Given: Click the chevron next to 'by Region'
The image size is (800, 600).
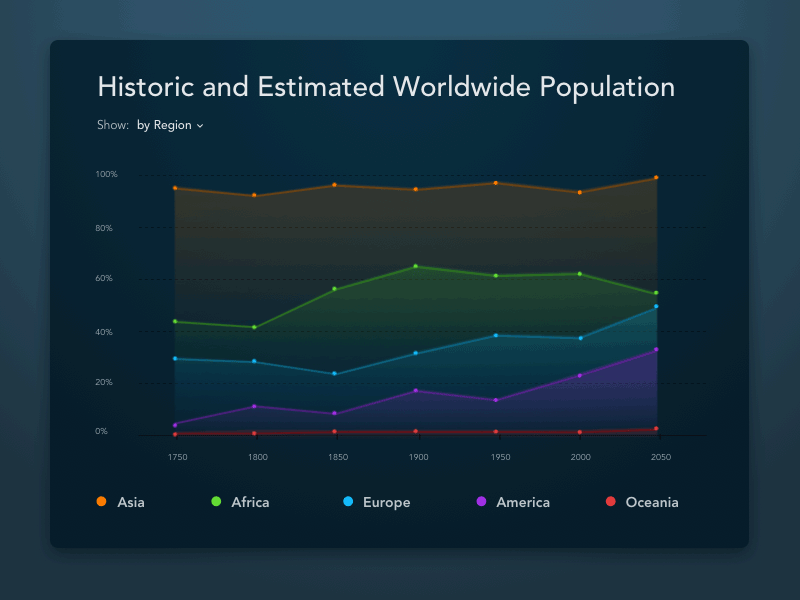Looking at the screenshot, I should tap(200, 125).
